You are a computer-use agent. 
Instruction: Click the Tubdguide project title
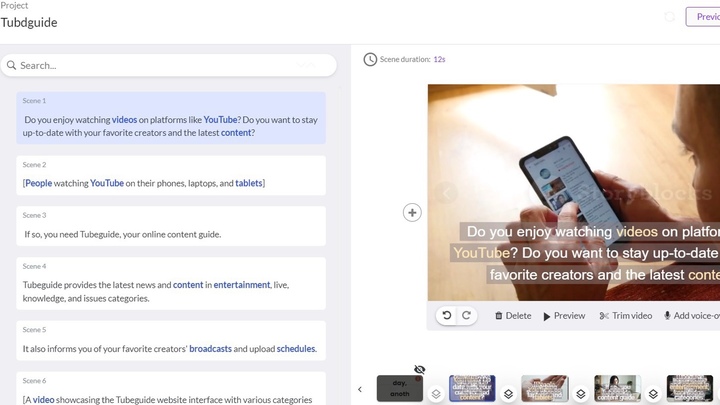pyautogui.click(x=29, y=22)
